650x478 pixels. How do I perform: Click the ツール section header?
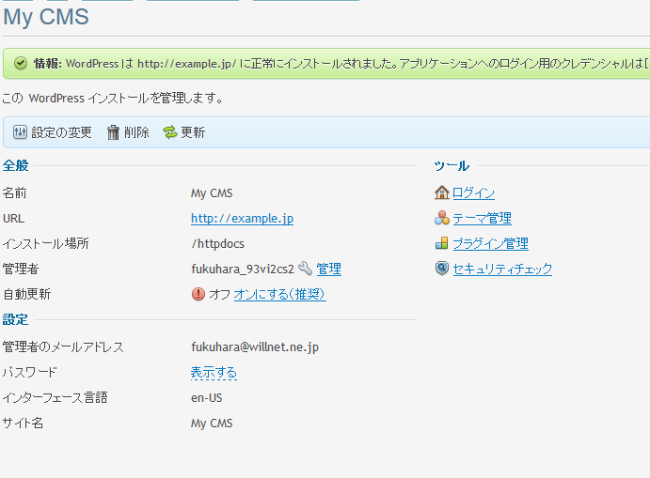point(451,166)
